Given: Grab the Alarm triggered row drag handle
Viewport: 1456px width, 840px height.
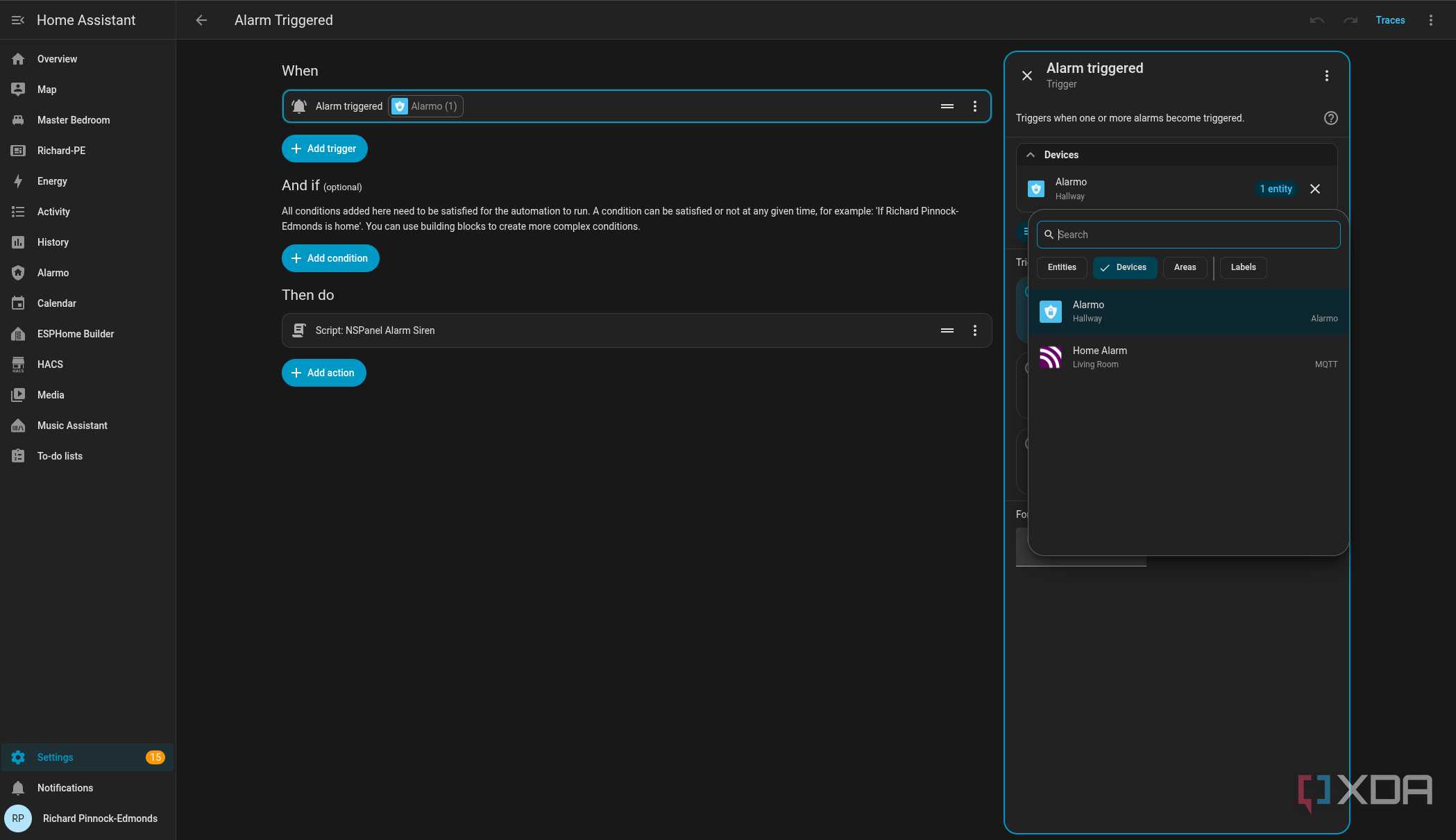Looking at the screenshot, I should [x=947, y=106].
